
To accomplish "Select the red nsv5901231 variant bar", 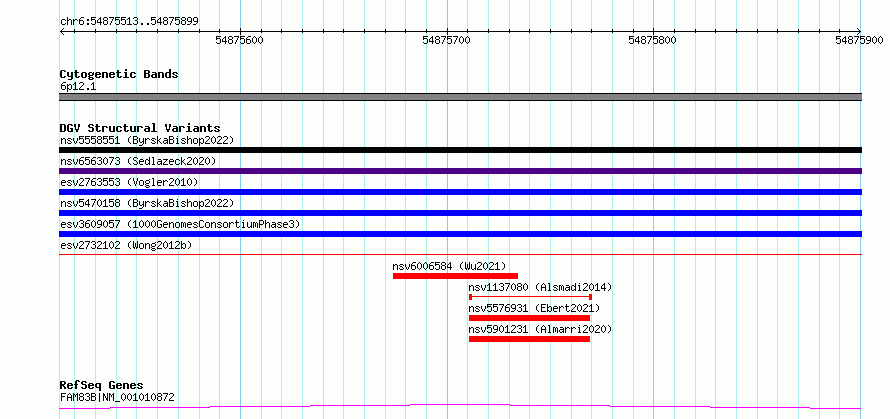I will [530, 339].
